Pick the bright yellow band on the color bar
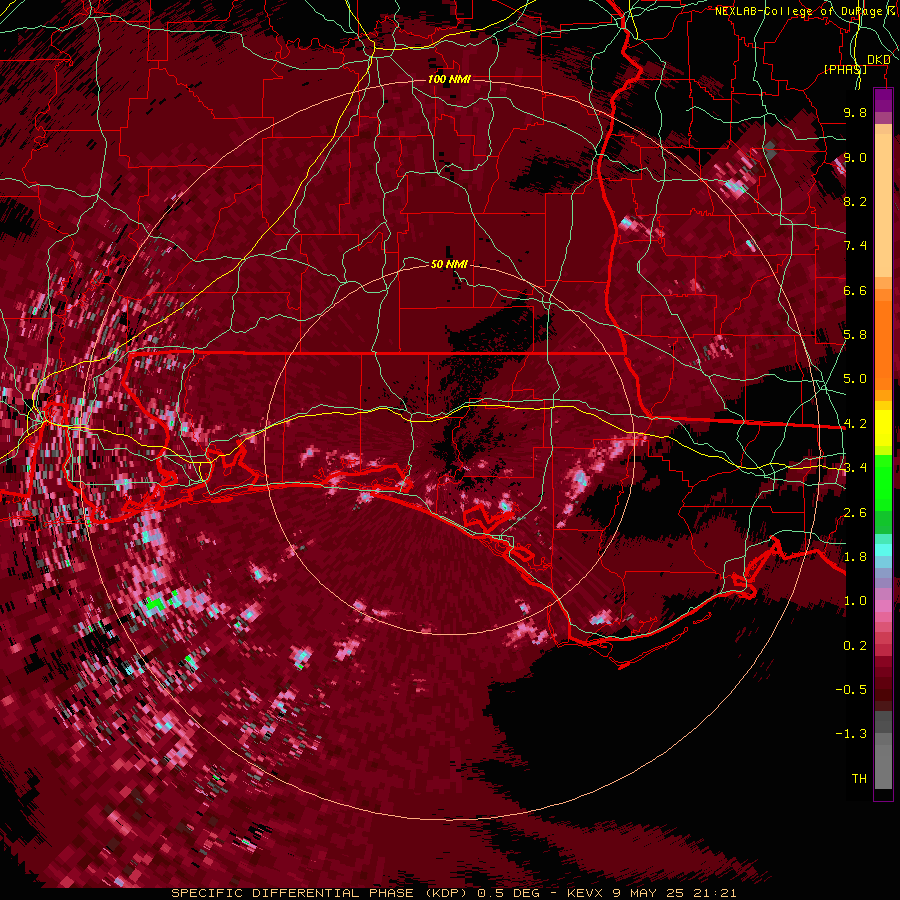The width and height of the screenshot is (900, 900). click(883, 428)
